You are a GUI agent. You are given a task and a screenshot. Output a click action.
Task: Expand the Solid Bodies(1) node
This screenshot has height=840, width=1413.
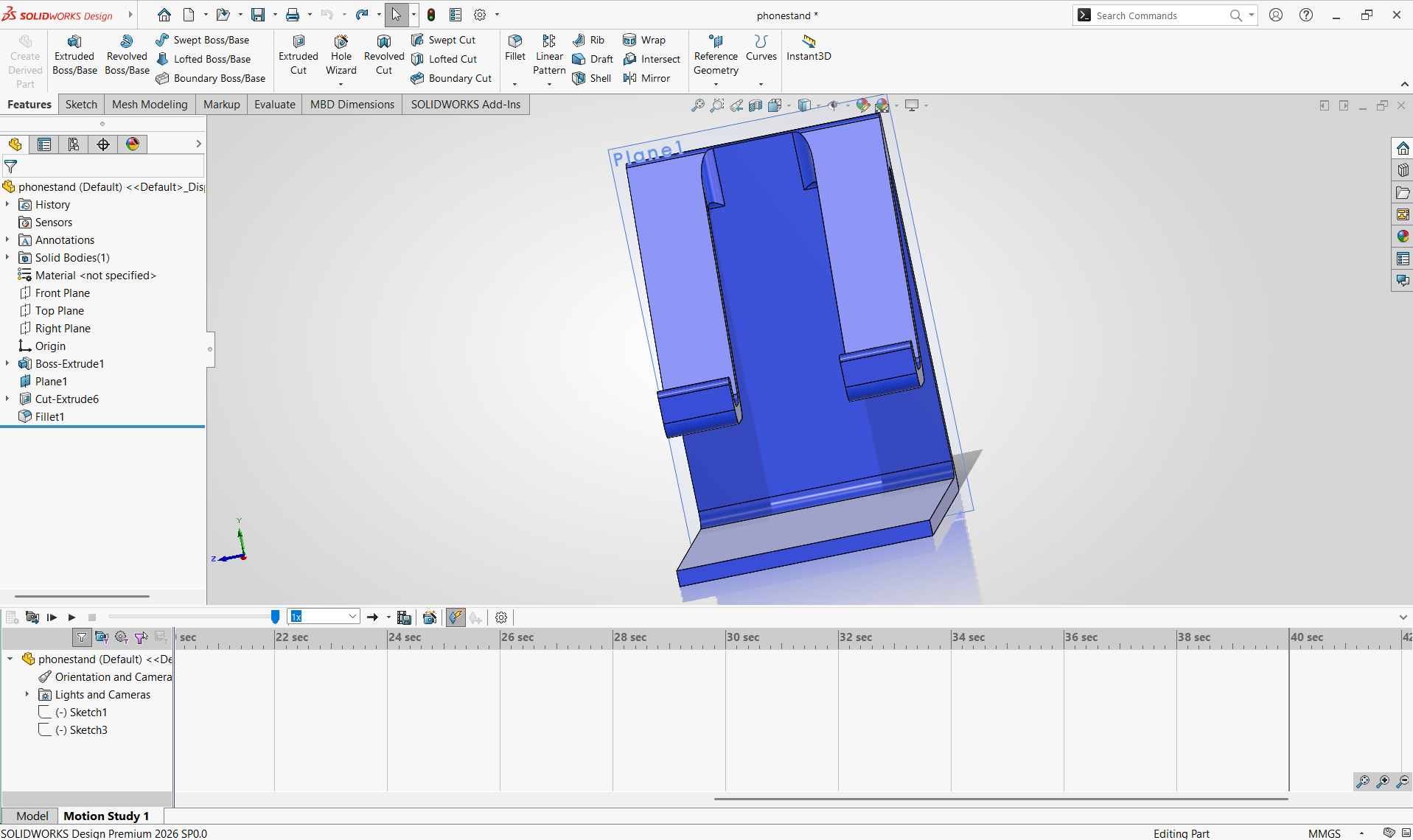pos(7,257)
